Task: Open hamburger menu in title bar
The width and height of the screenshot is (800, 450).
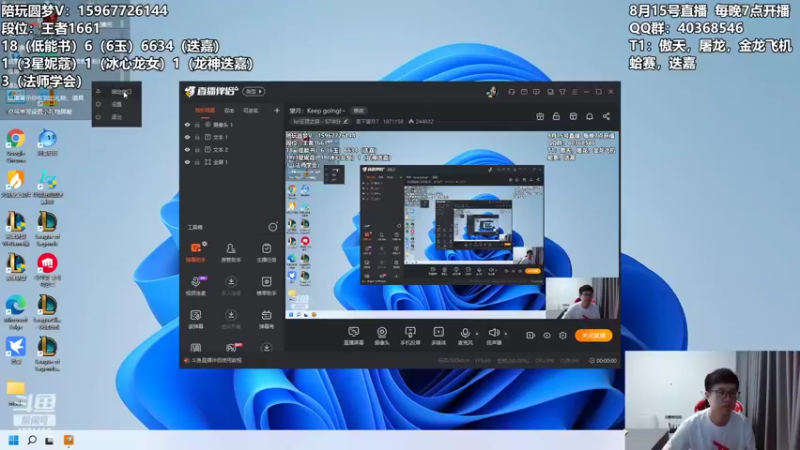Action: tap(574, 92)
